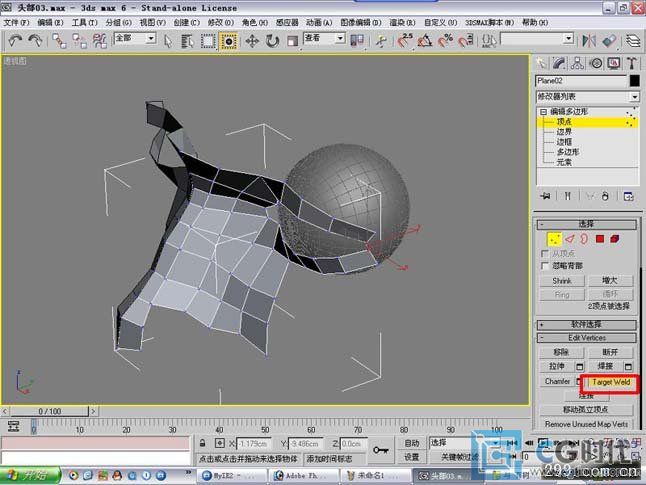
Task: Select the Element red cube level icon
Action: coord(615,239)
